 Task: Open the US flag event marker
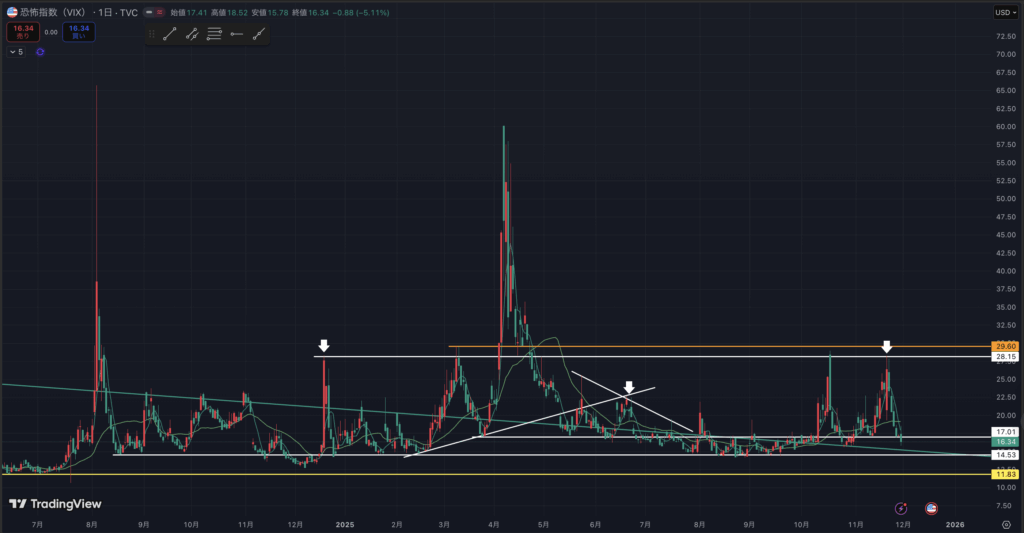click(x=931, y=508)
